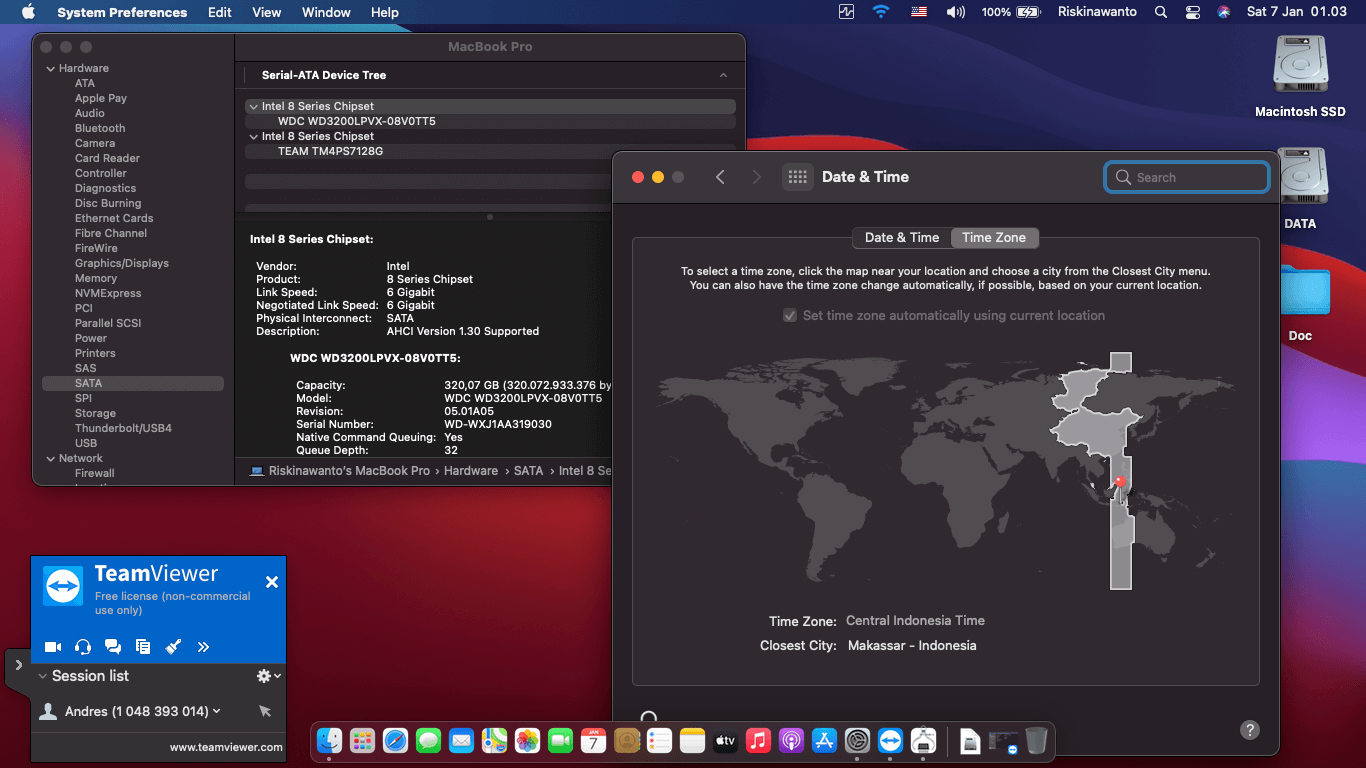Open the TeamViewer chat bubbles icon
Viewport: 1366px width, 768px height.
coord(113,647)
